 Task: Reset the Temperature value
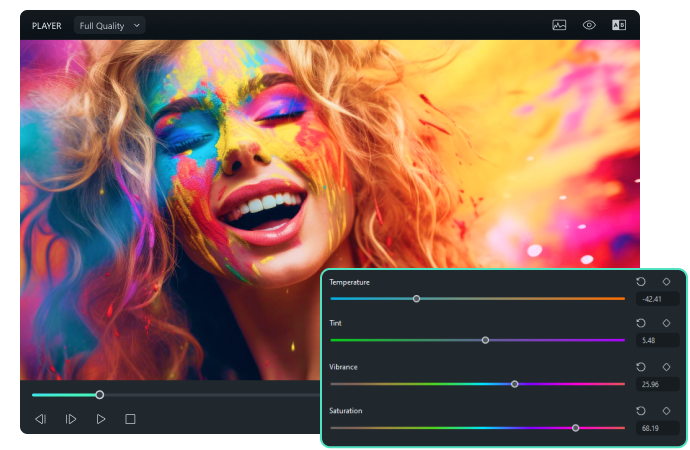coord(641,282)
